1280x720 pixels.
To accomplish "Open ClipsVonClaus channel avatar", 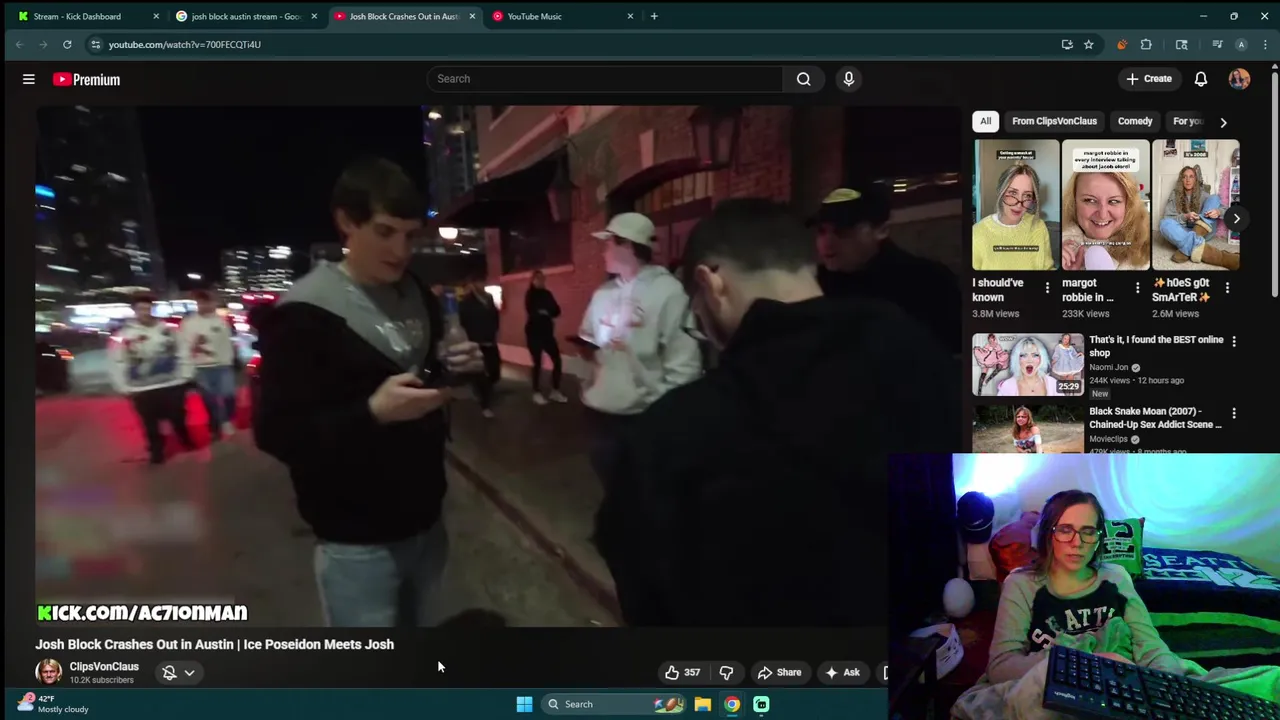I will click(48, 672).
